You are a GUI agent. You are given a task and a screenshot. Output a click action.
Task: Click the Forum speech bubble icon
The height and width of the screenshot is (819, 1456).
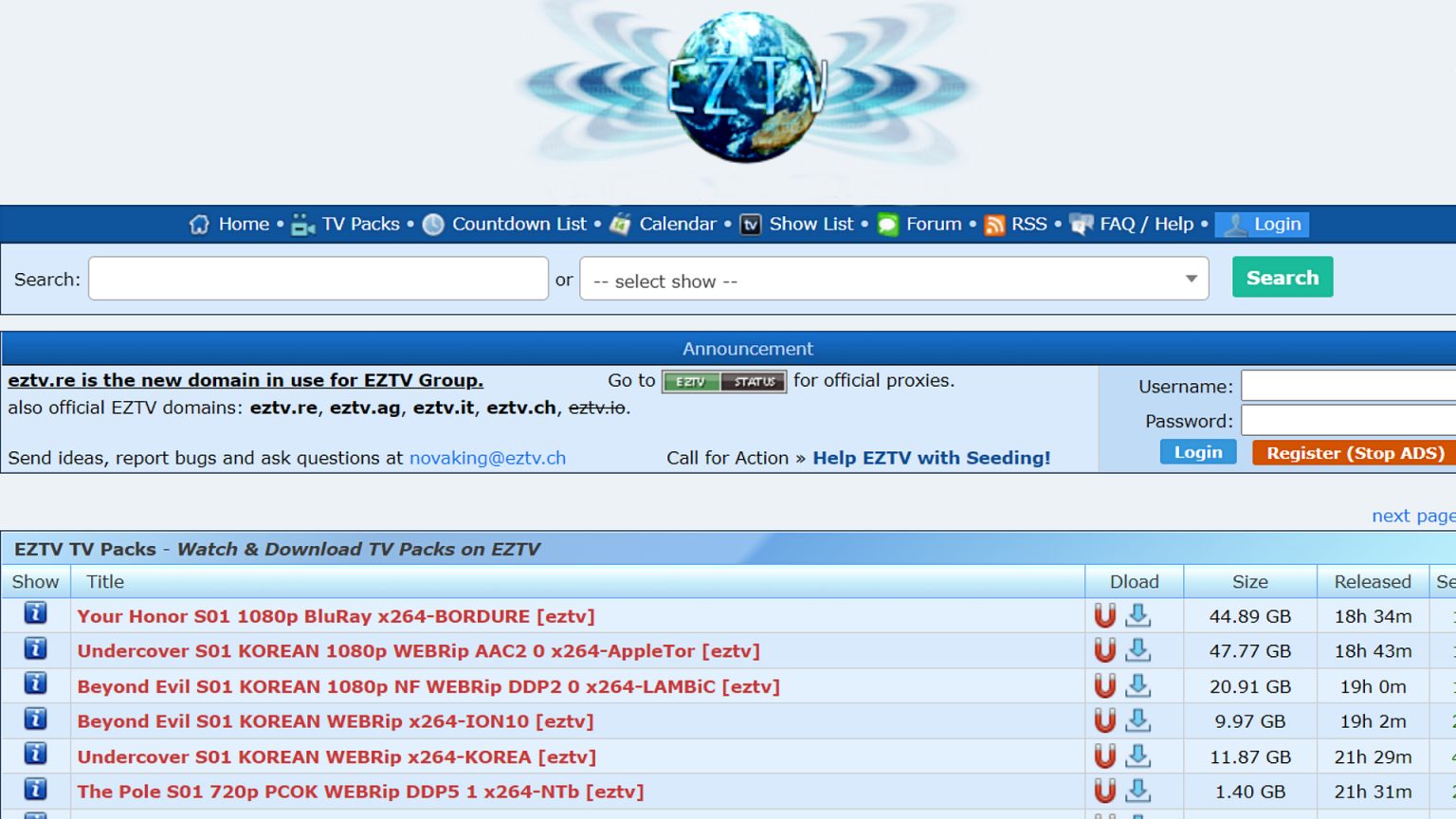click(888, 225)
